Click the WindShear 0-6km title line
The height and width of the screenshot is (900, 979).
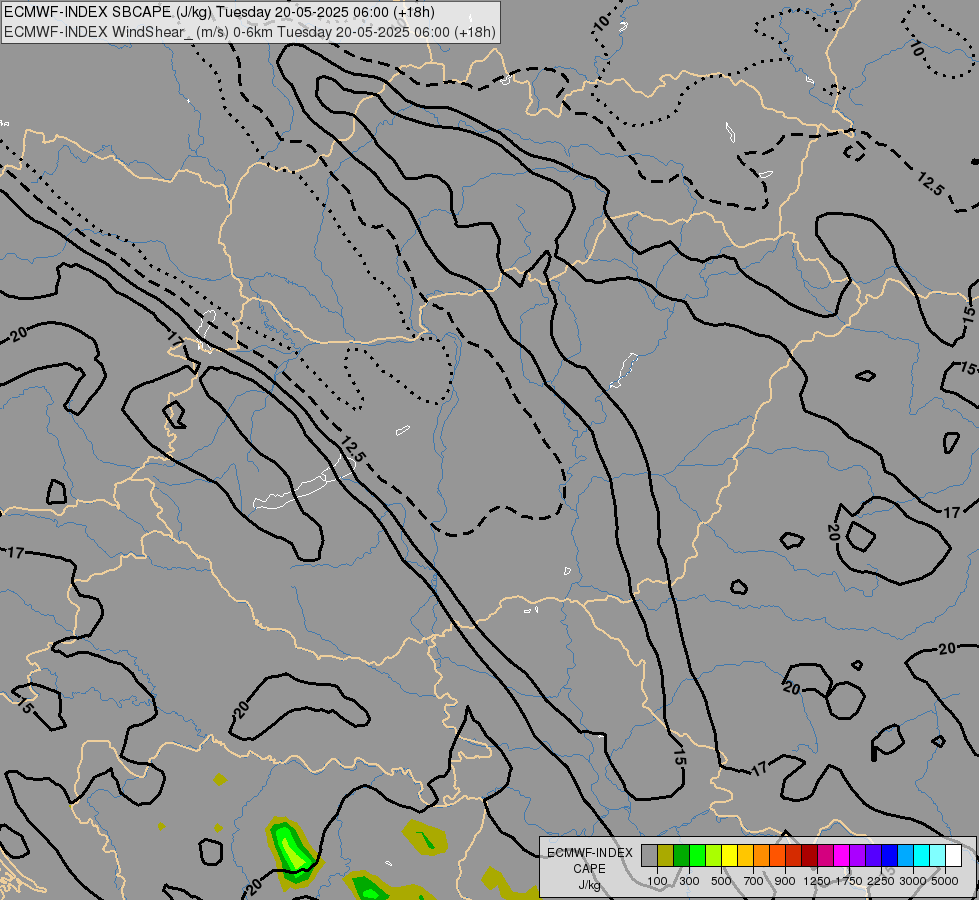tap(250, 32)
